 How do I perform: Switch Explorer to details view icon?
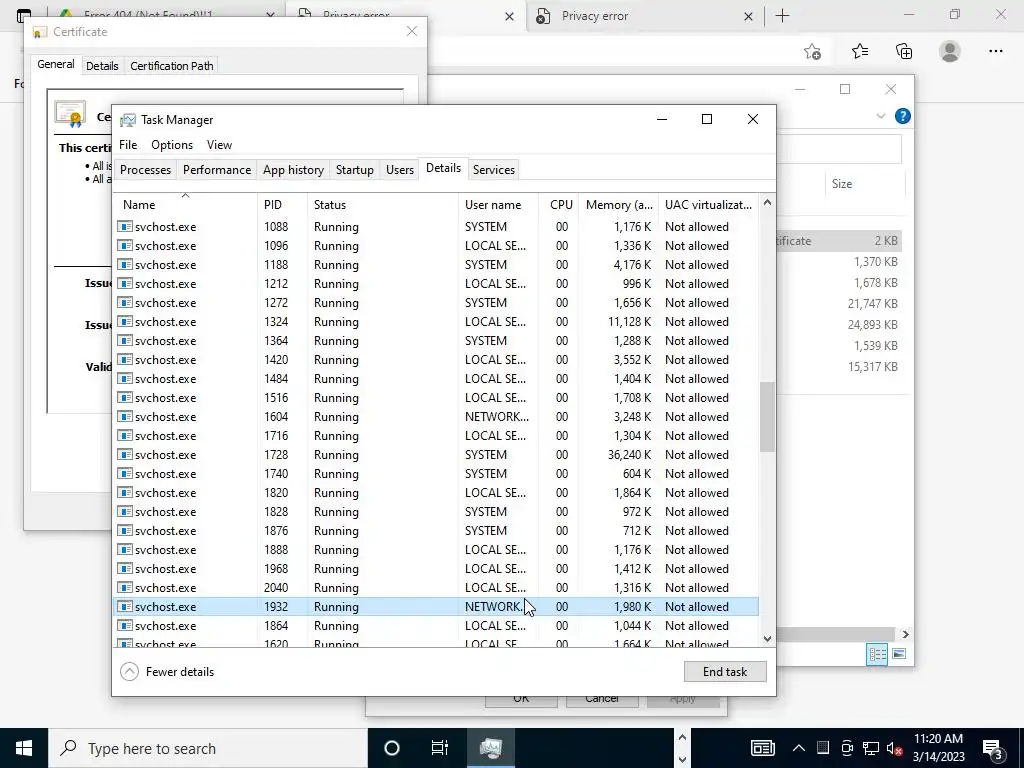click(x=877, y=654)
